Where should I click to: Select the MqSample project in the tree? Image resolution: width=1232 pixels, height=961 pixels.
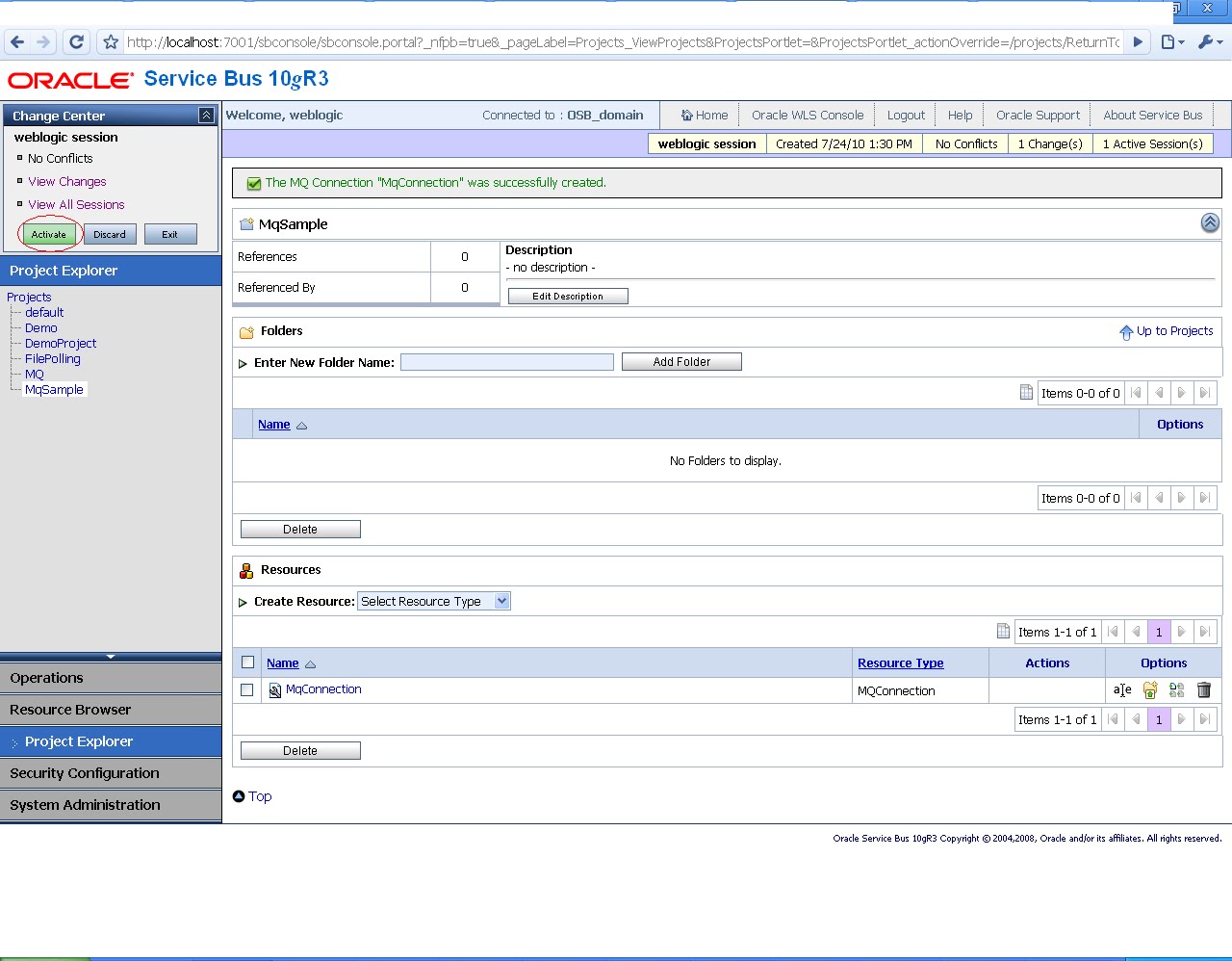[x=54, y=390]
